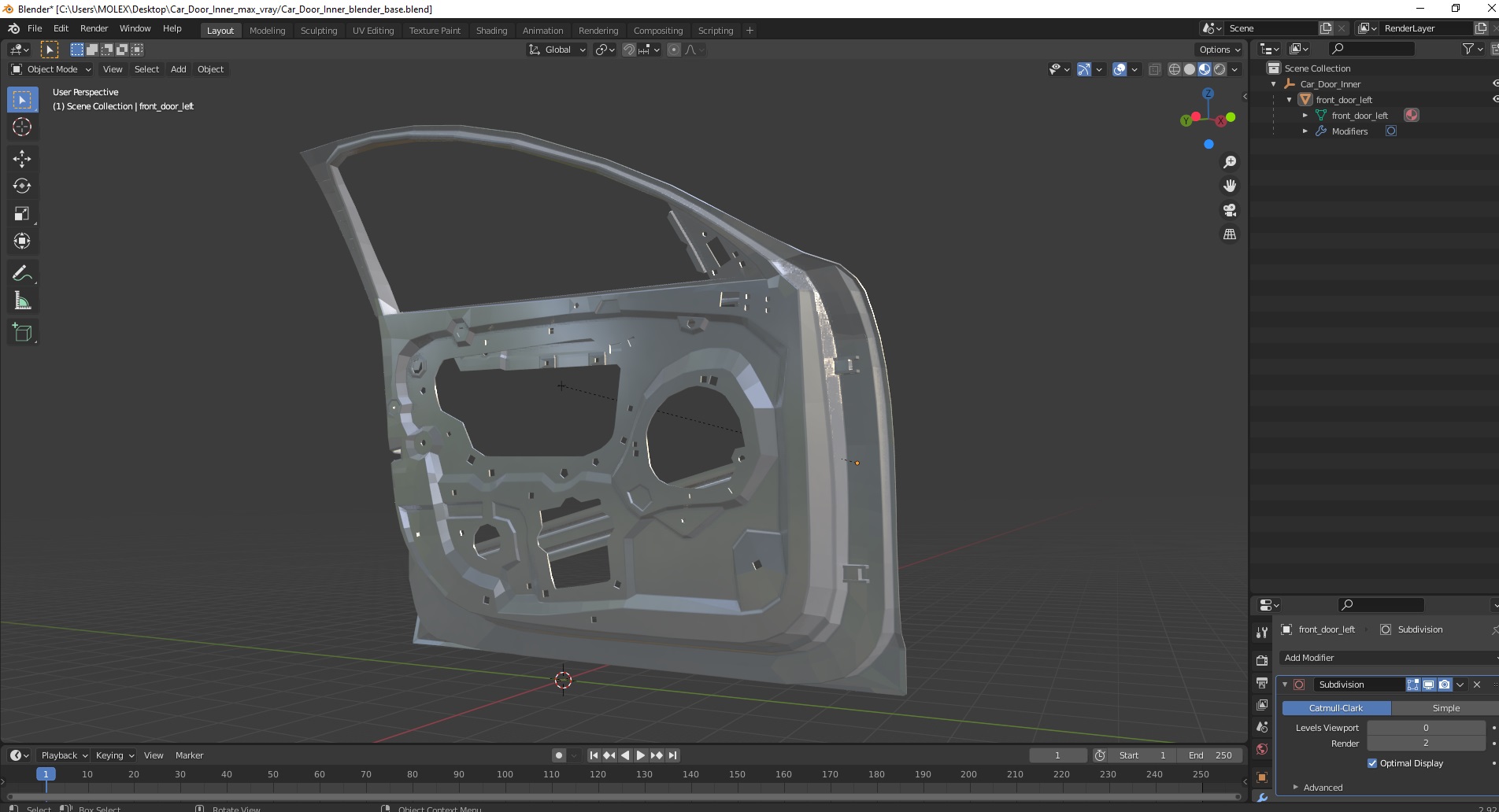Open the File menu
Screen dimensions: 1499x812
tap(35, 28)
